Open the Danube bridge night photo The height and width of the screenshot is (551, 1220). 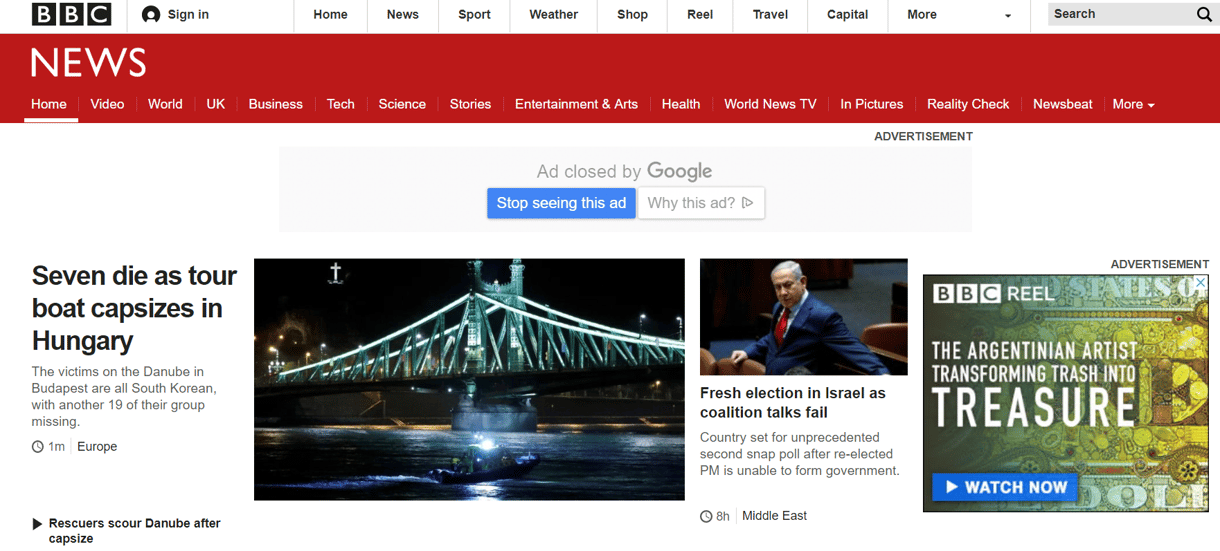tap(469, 379)
